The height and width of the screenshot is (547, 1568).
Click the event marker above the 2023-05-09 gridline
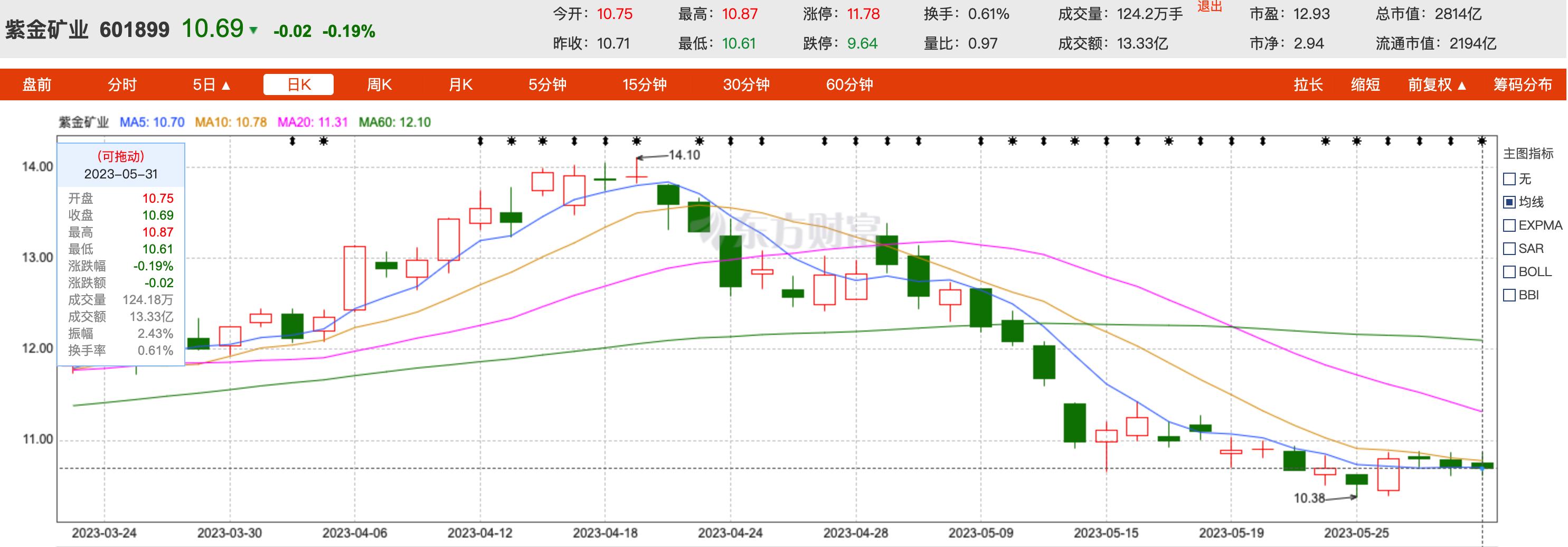(x=980, y=141)
